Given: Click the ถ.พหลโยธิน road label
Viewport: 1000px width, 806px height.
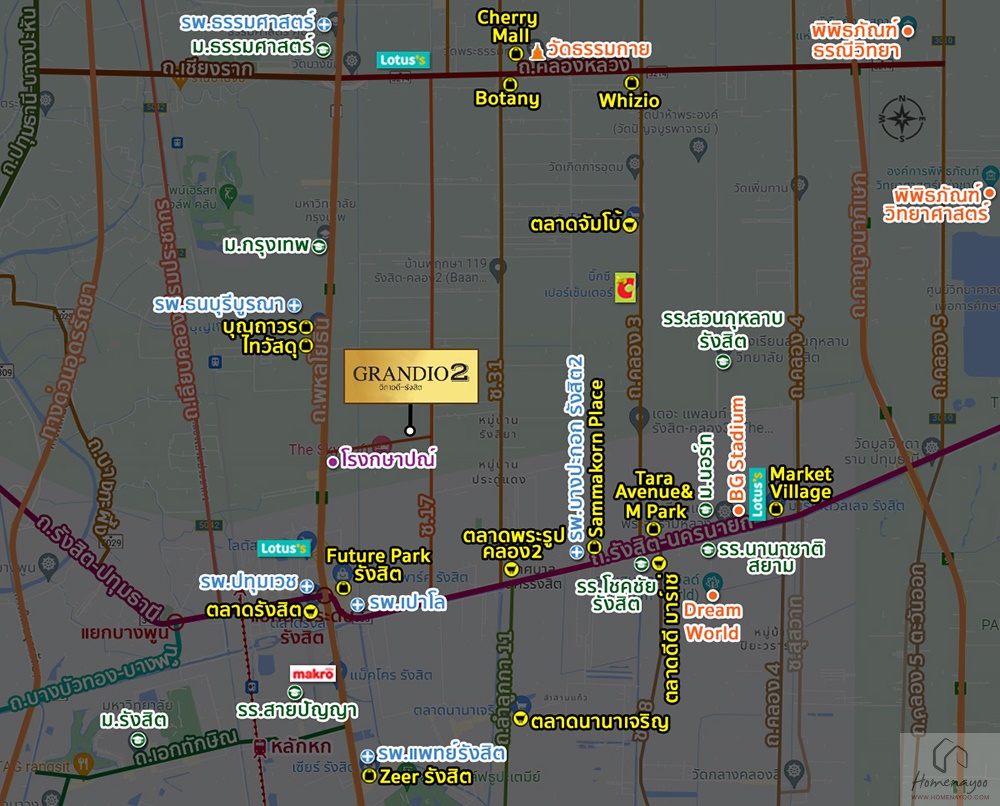Looking at the screenshot, I should point(321,369).
